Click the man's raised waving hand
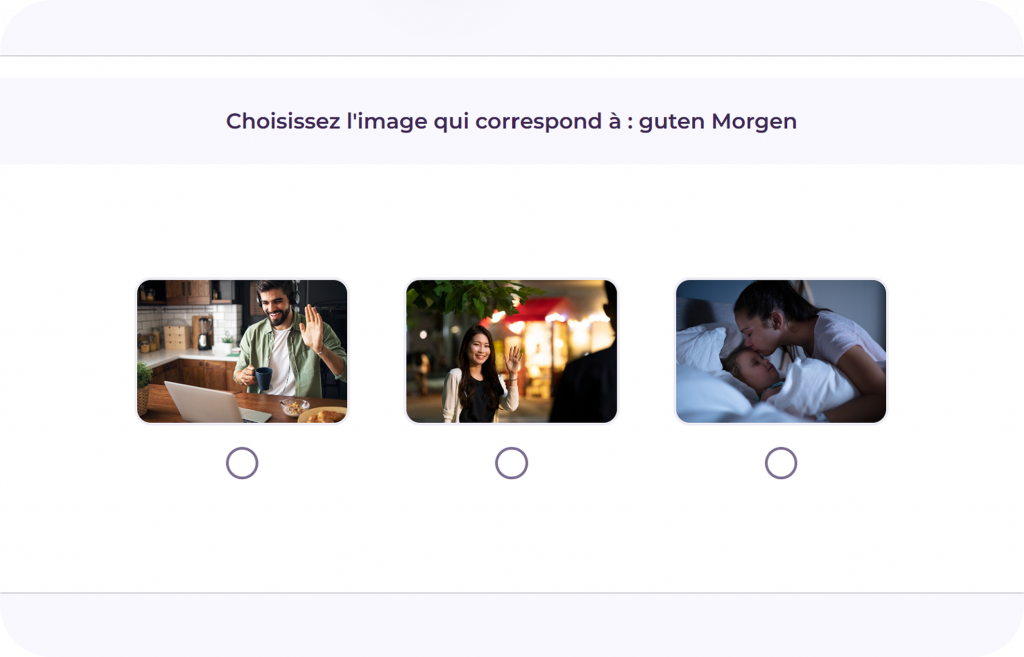The width and height of the screenshot is (1024, 657). click(x=312, y=327)
